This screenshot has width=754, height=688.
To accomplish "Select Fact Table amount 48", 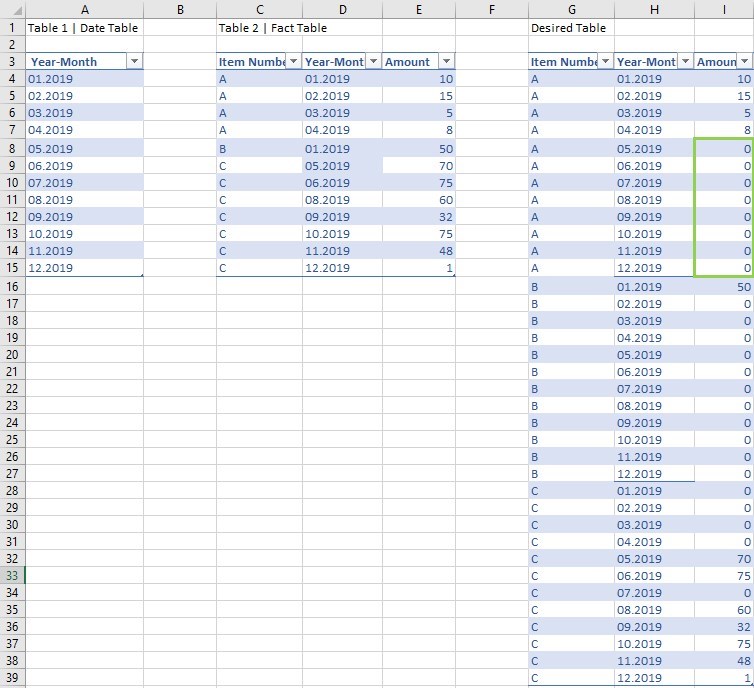I will (419, 250).
